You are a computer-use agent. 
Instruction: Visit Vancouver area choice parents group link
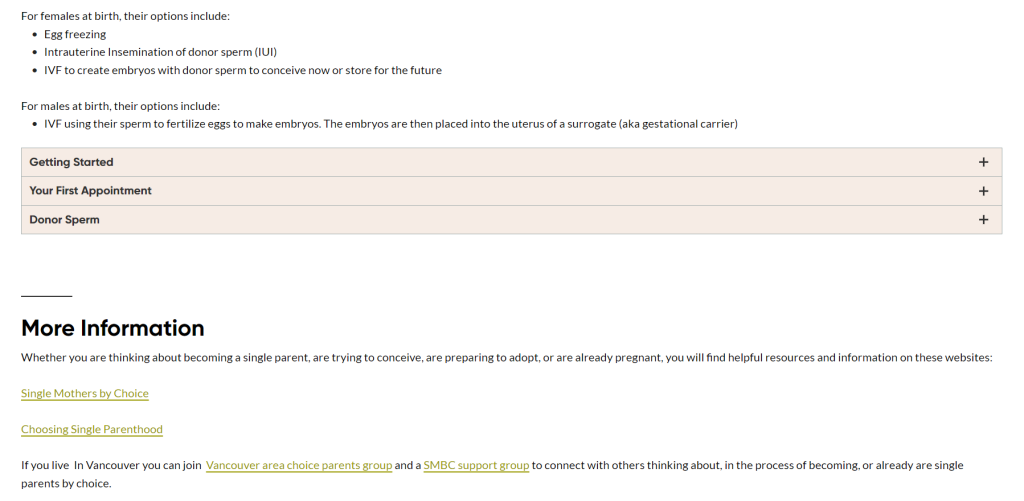tap(299, 466)
